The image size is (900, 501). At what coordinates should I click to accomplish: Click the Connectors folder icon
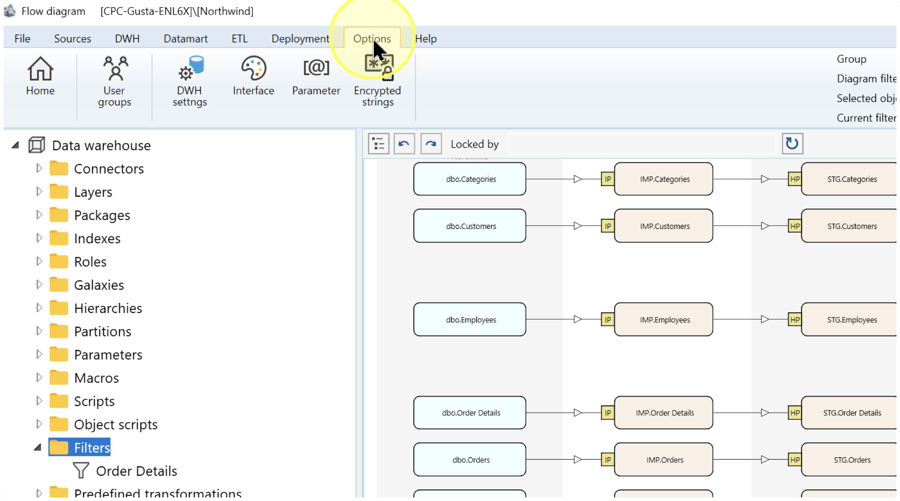pyautogui.click(x=59, y=168)
